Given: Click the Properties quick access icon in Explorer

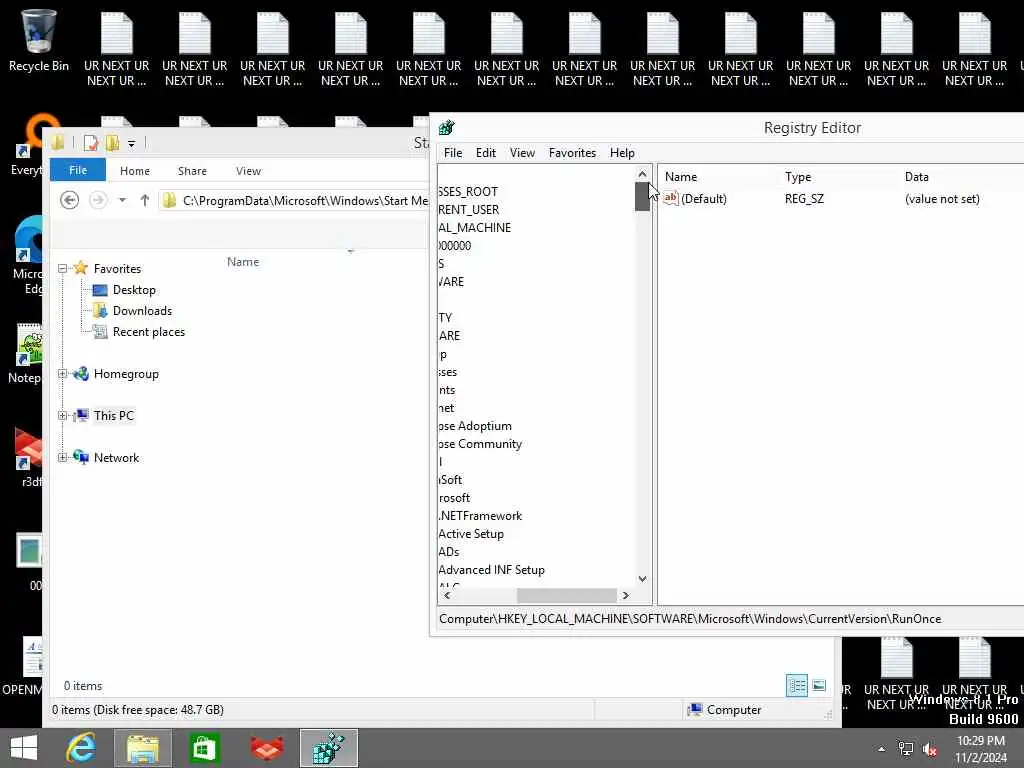Looking at the screenshot, I should (91, 143).
